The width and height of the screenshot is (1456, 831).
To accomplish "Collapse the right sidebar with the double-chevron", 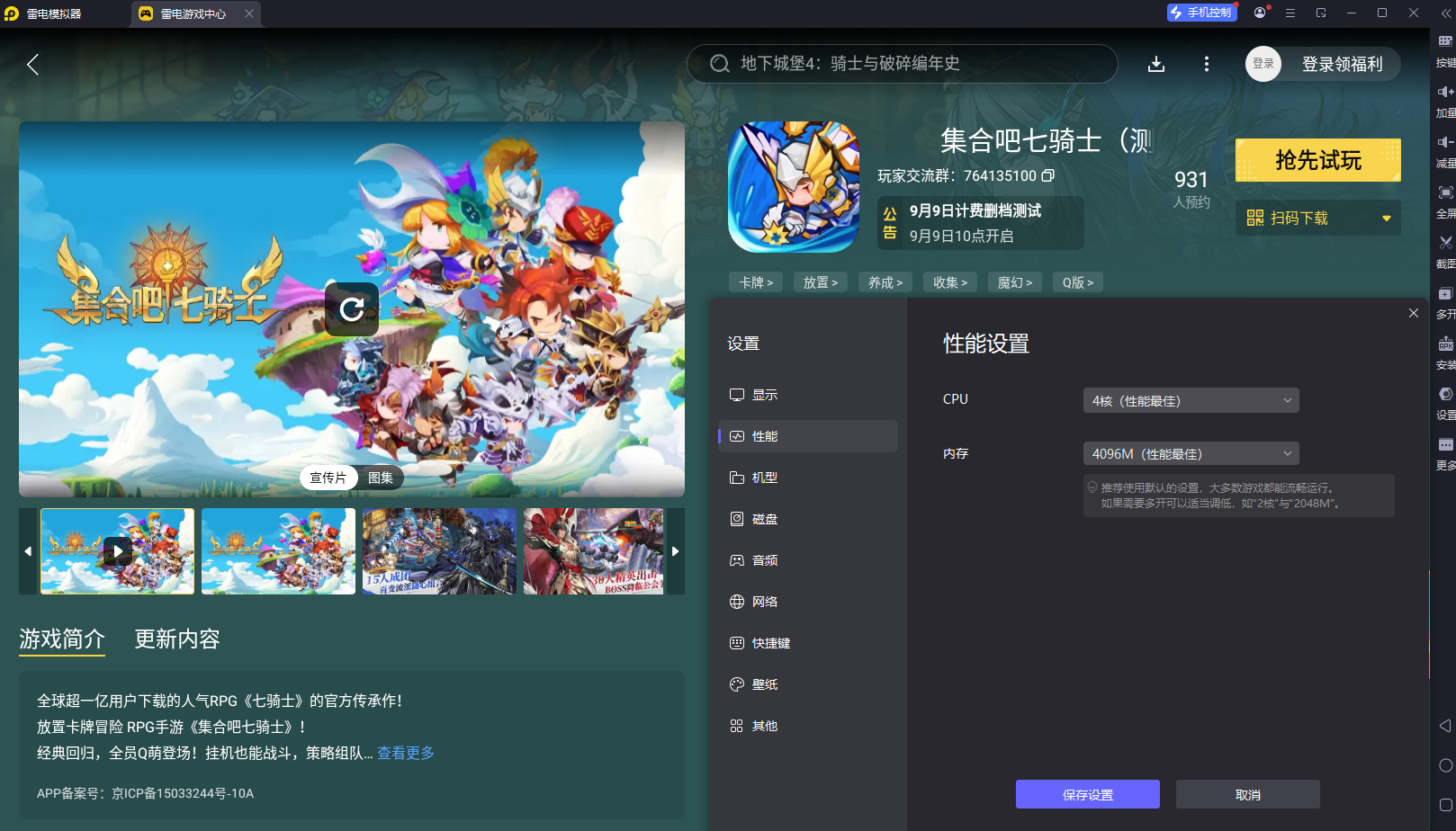I will tap(1444, 13).
